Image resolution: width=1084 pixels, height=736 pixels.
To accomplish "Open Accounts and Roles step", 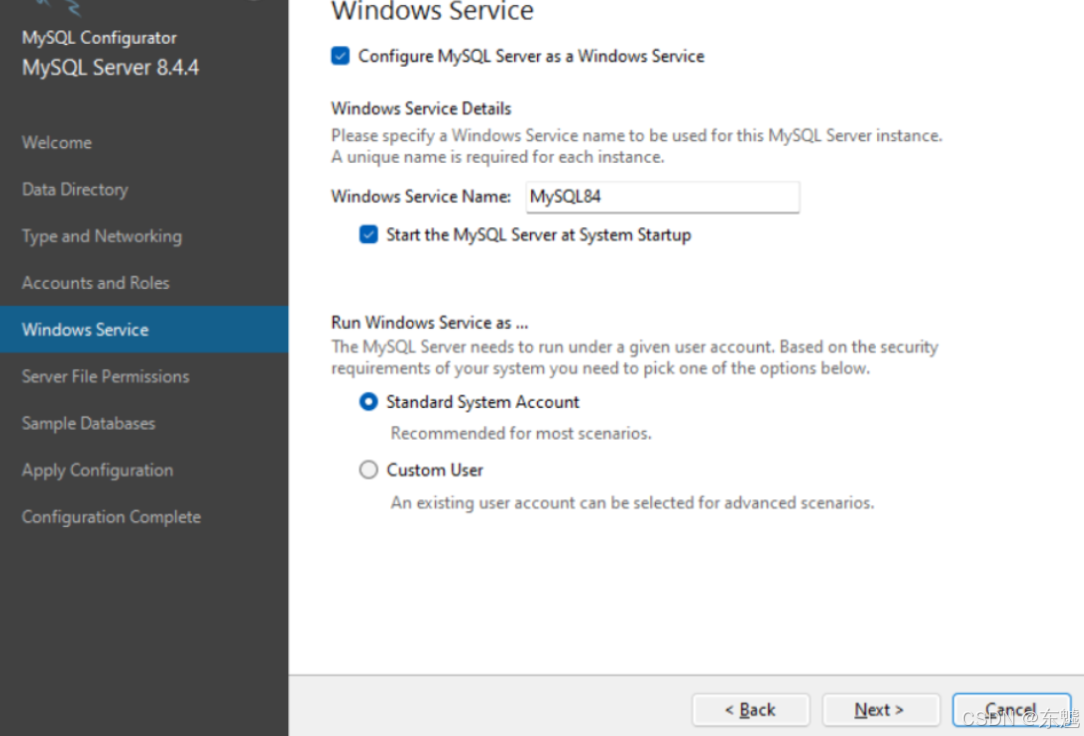I will click(95, 283).
